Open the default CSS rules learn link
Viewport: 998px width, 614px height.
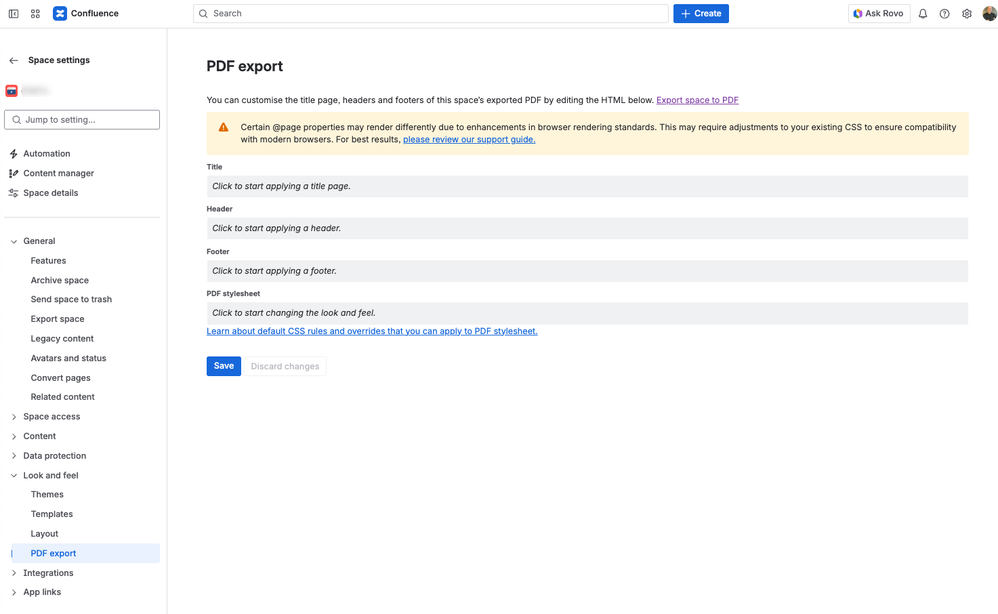point(372,331)
